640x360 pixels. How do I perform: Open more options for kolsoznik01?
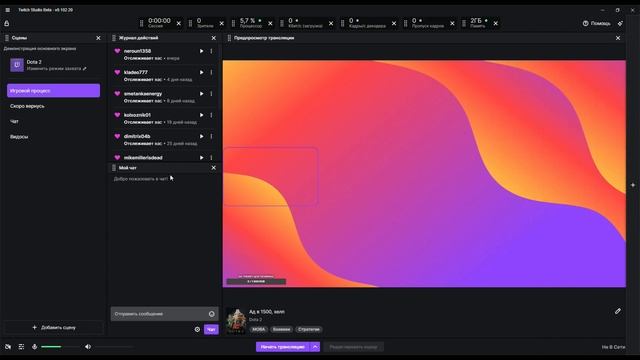tap(211, 115)
